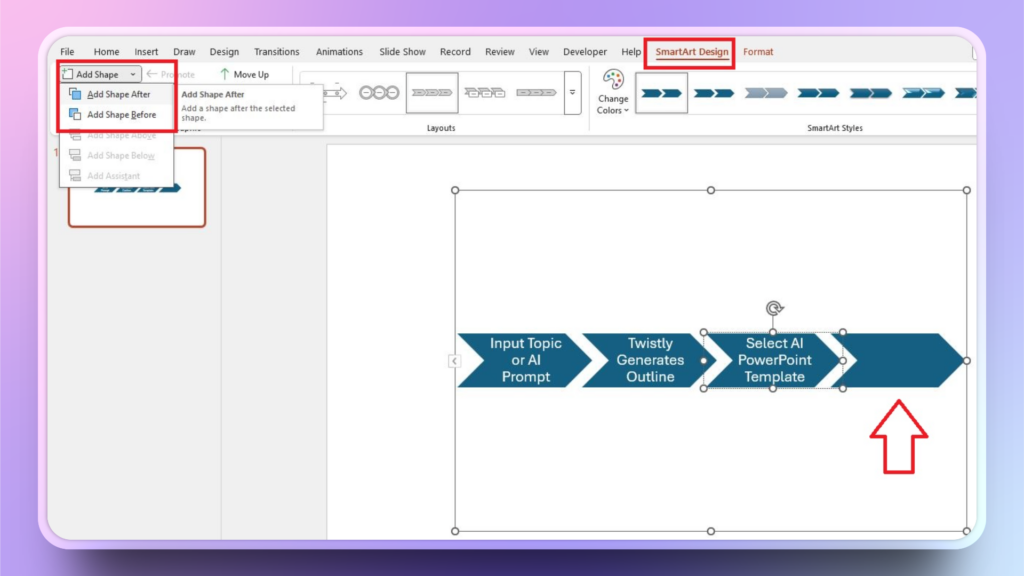The height and width of the screenshot is (576, 1024).
Task: Select the slide 1 thumbnail
Action: point(137,188)
